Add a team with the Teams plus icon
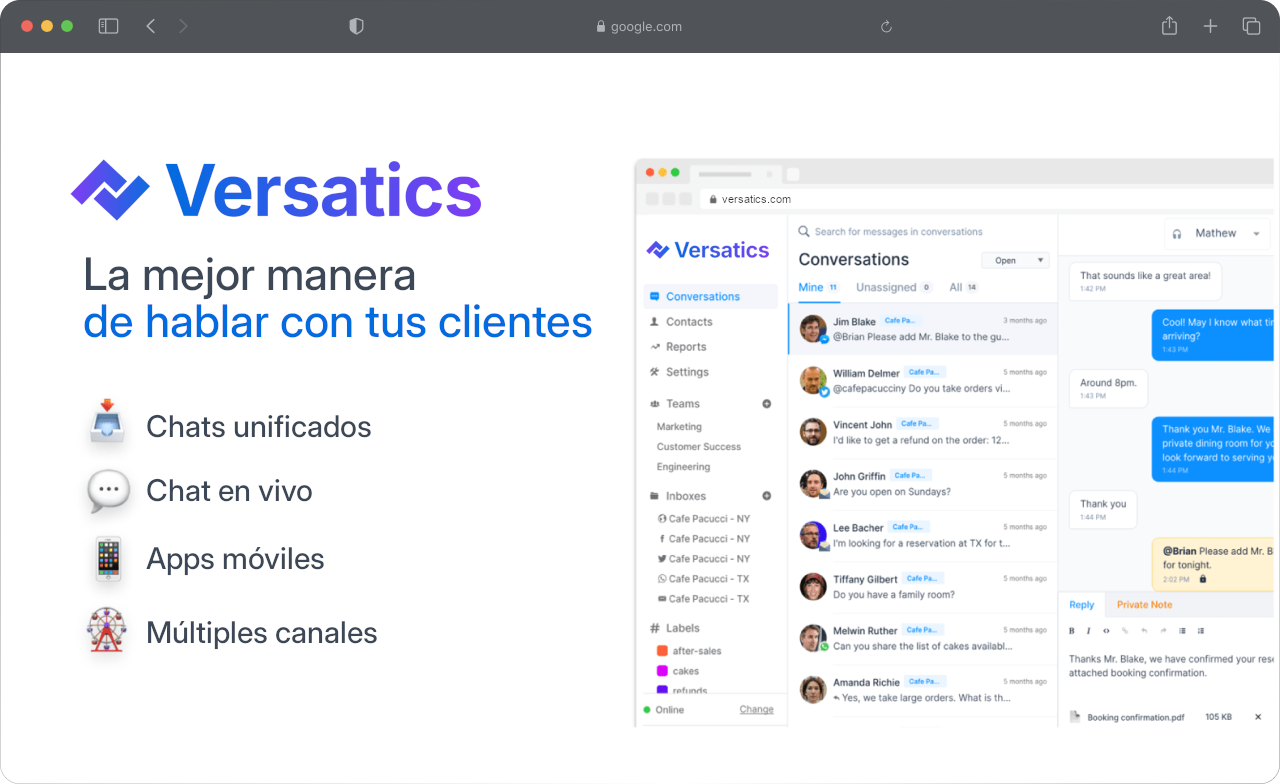This screenshot has height=784, width=1280. click(x=767, y=404)
